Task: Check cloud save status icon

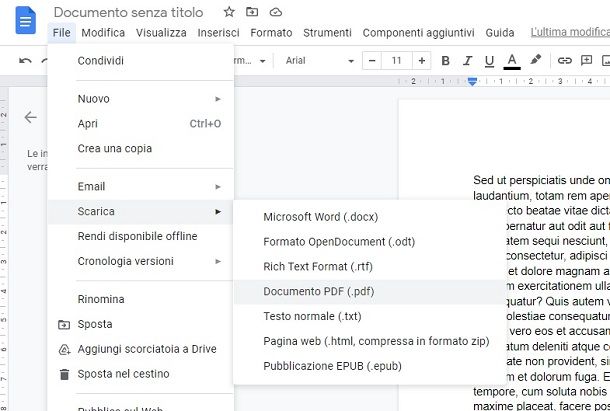Action: tap(275, 12)
